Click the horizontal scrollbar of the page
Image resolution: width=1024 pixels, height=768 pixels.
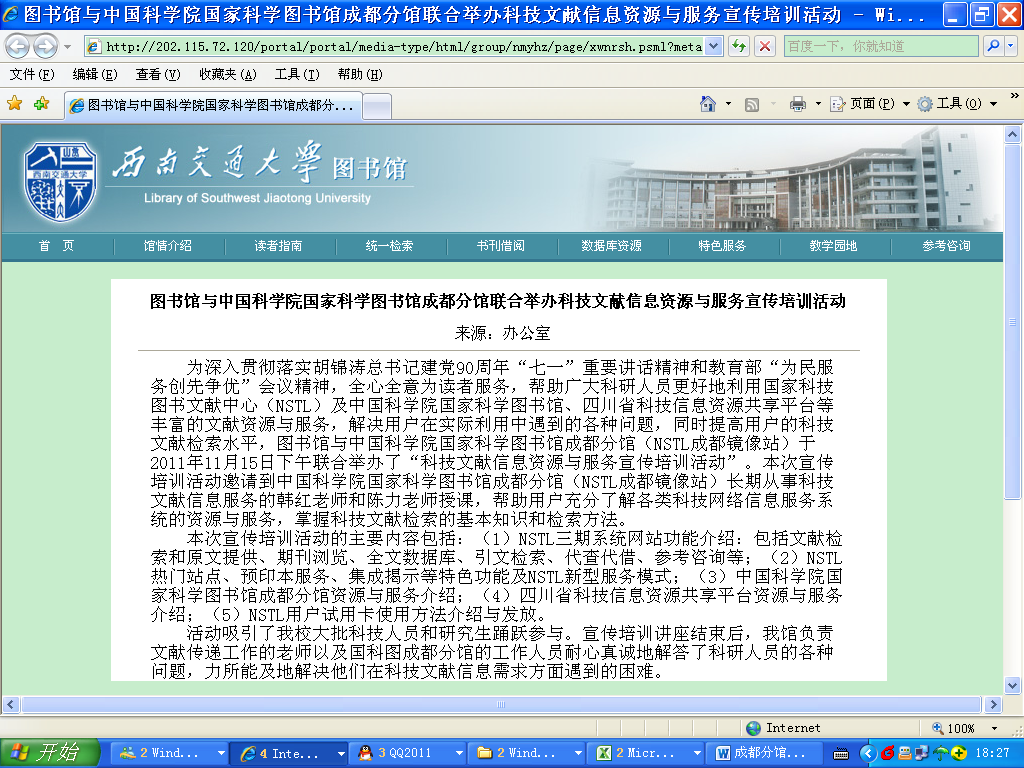[500, 705]
